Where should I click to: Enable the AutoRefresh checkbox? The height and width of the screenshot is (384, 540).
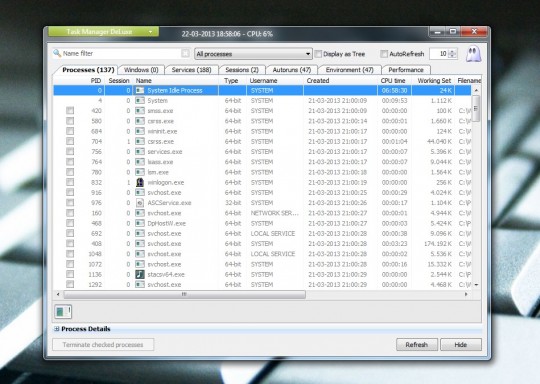coord(384,54)
